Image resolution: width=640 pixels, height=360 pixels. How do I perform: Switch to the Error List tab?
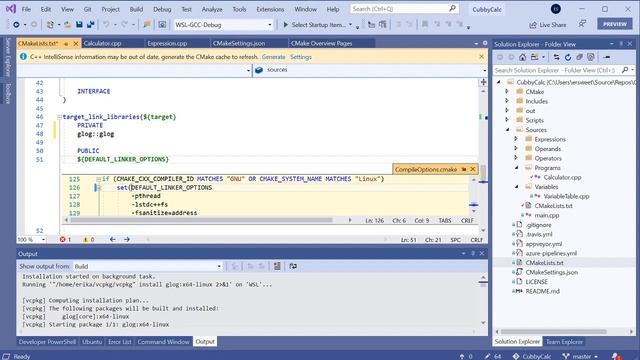[x=120, y=342]
